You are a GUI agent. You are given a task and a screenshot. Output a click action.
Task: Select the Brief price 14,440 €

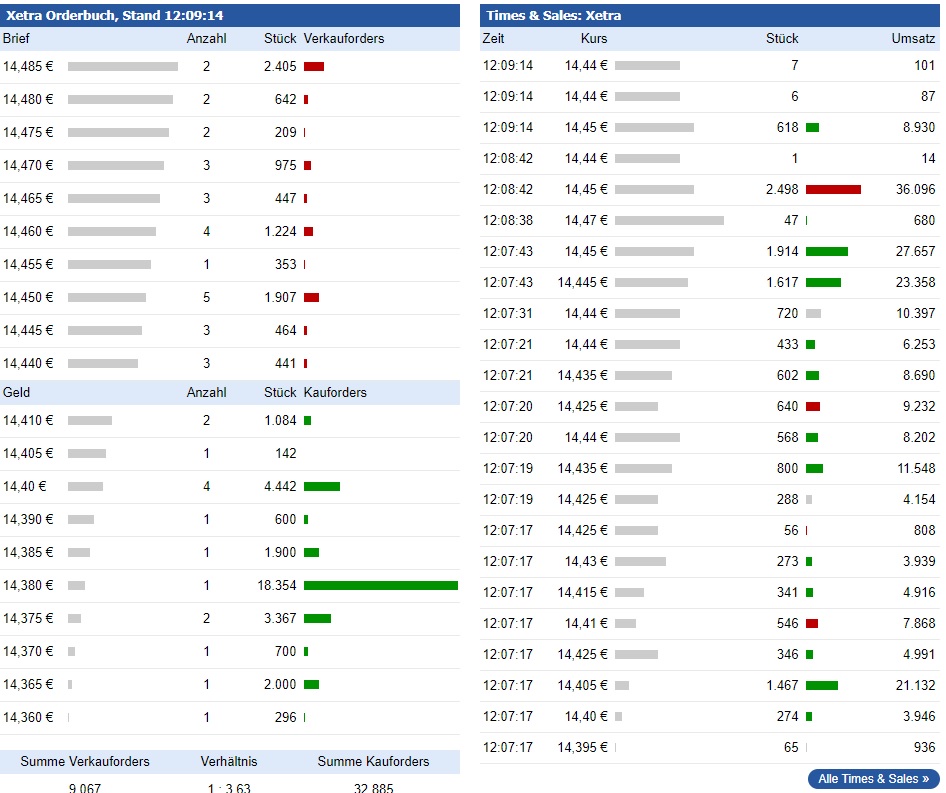pos(28,363)
